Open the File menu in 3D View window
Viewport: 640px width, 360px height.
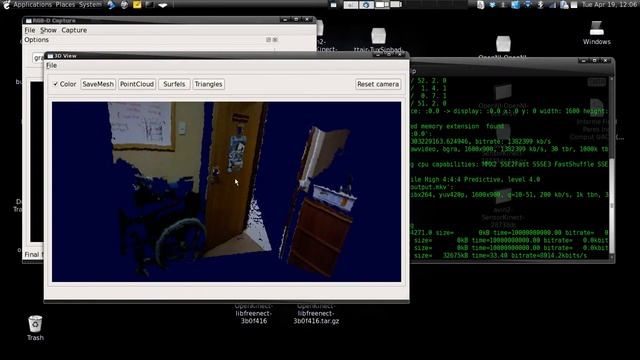[x=51, y=65]
